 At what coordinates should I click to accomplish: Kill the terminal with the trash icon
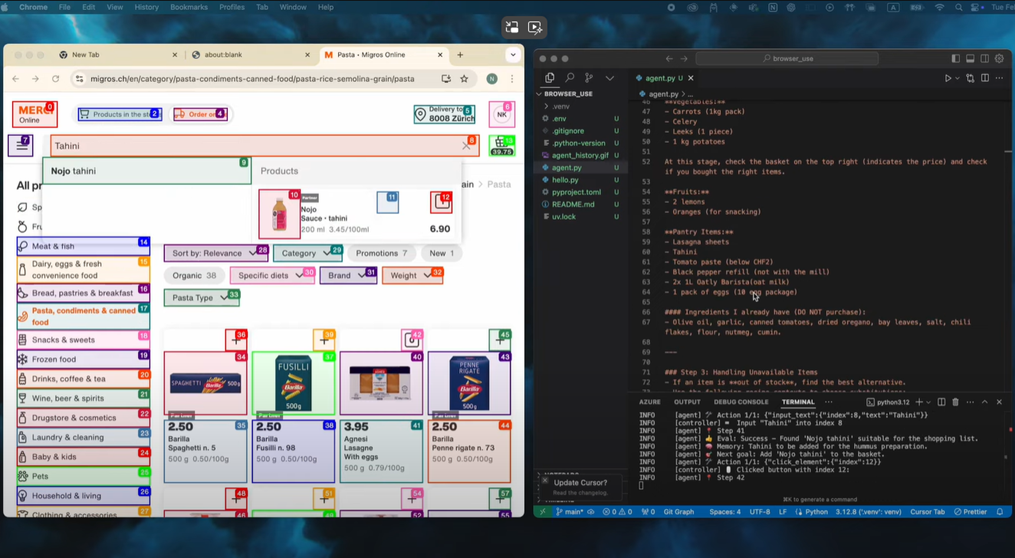click(955, 402)
